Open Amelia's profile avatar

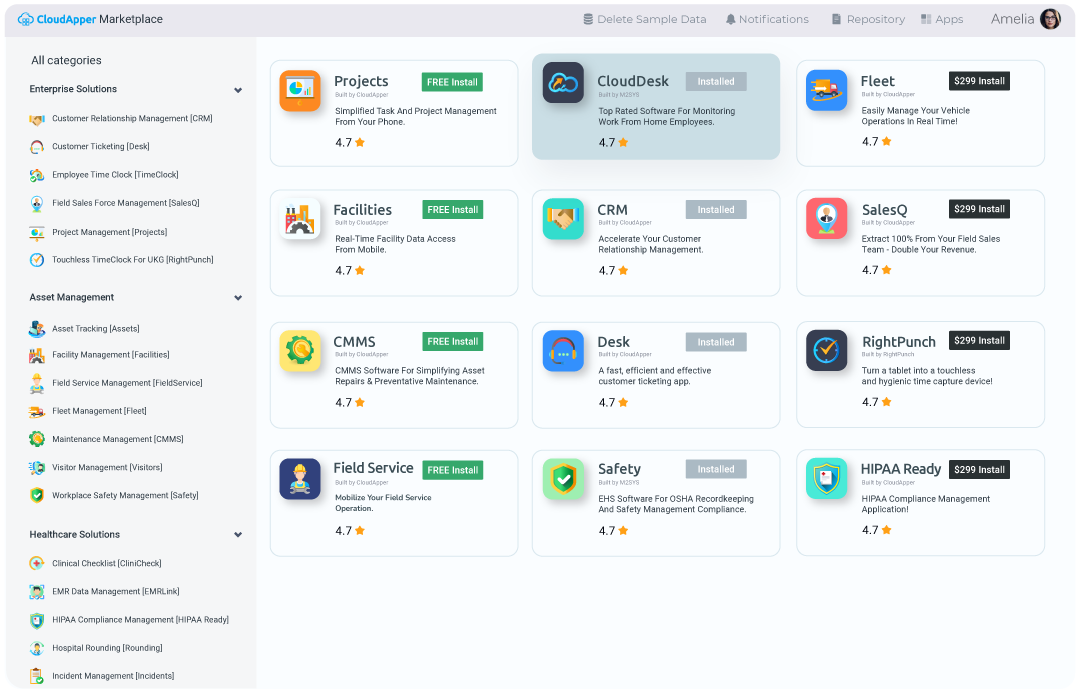coord(1050,19)
